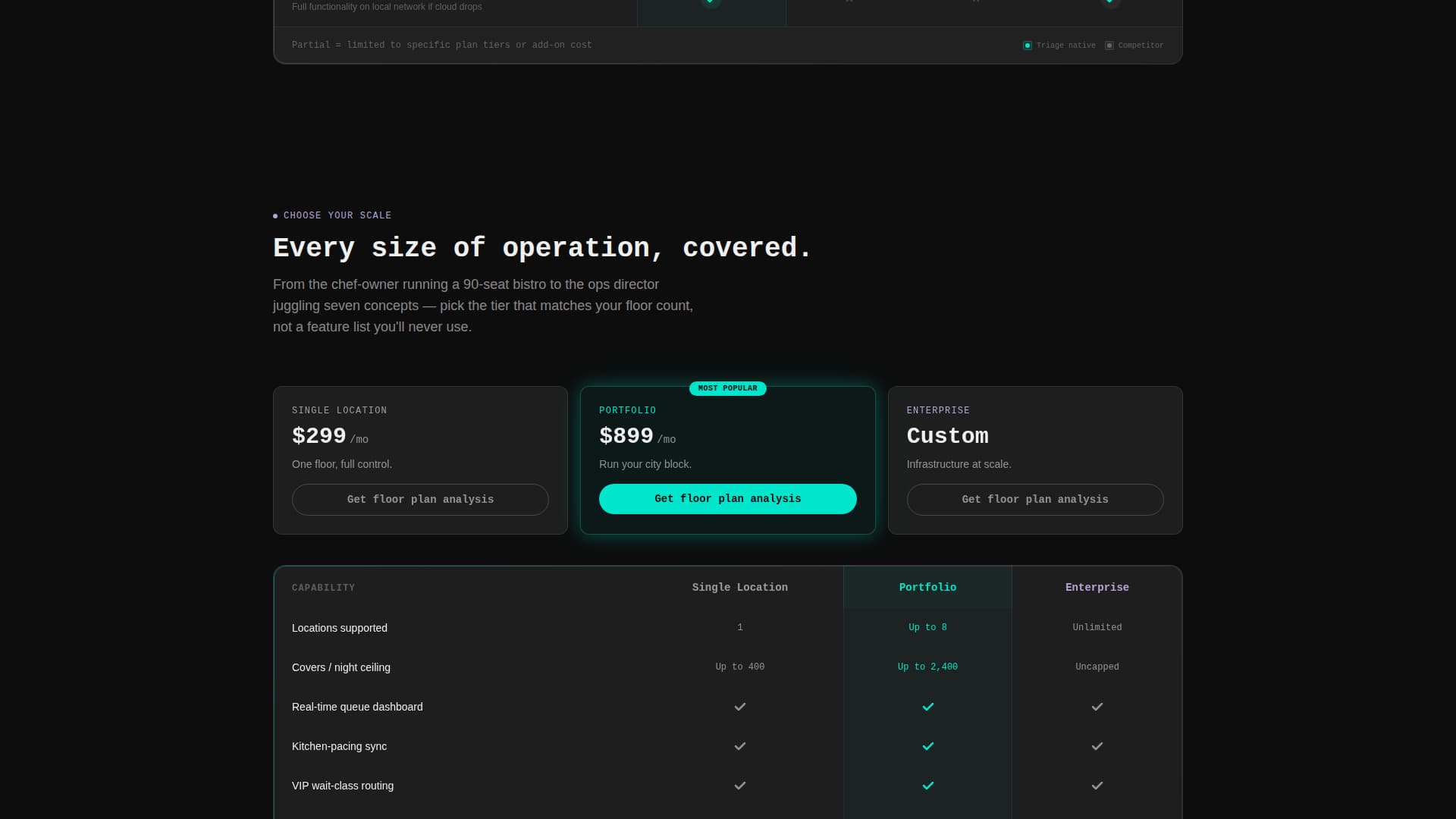Click the 'Up to 8' cell
Viewport: 1456px width, 819px height.
(927, 627)
